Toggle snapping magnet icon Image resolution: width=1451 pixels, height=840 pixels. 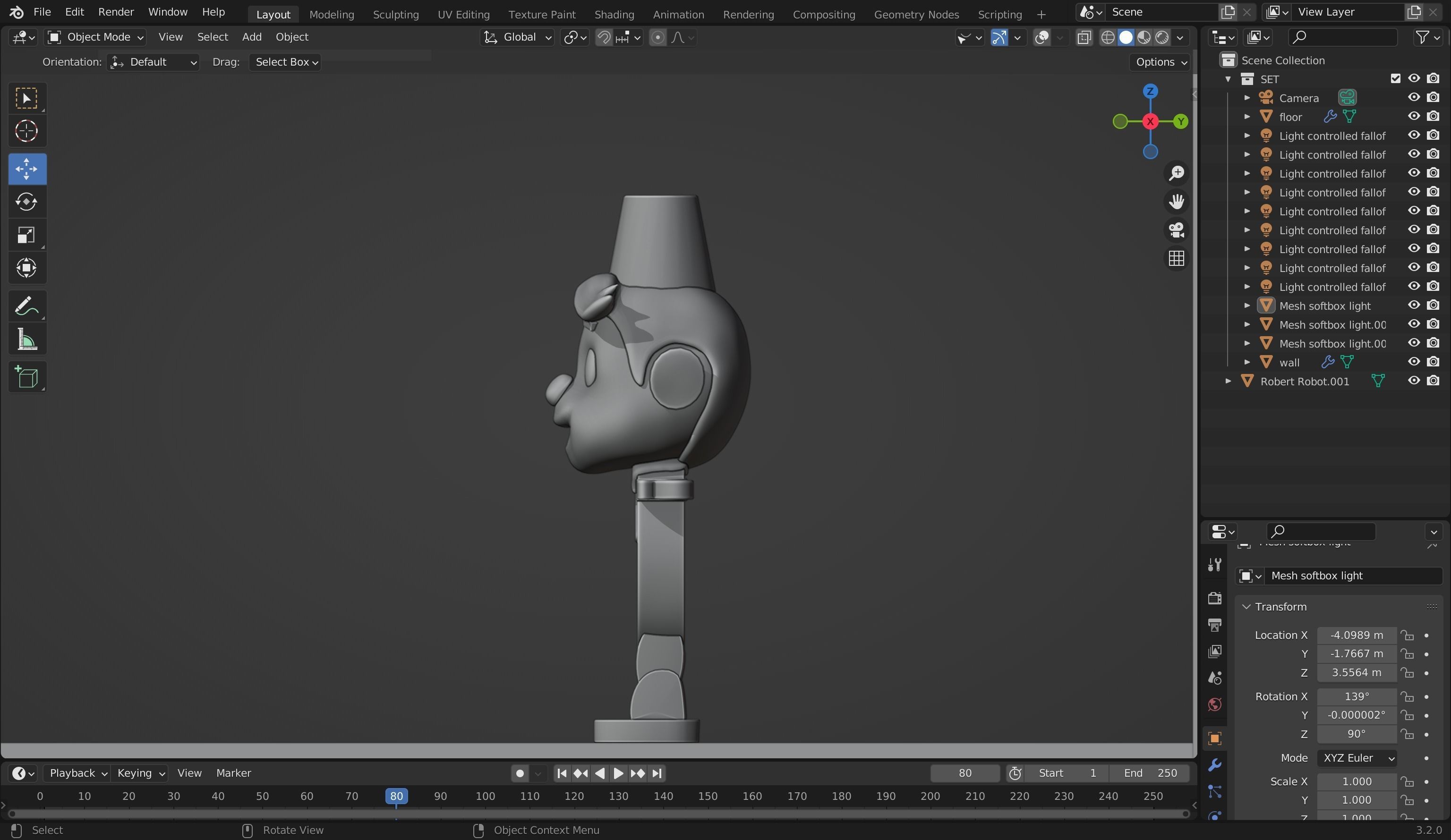(x=604, y=37)
